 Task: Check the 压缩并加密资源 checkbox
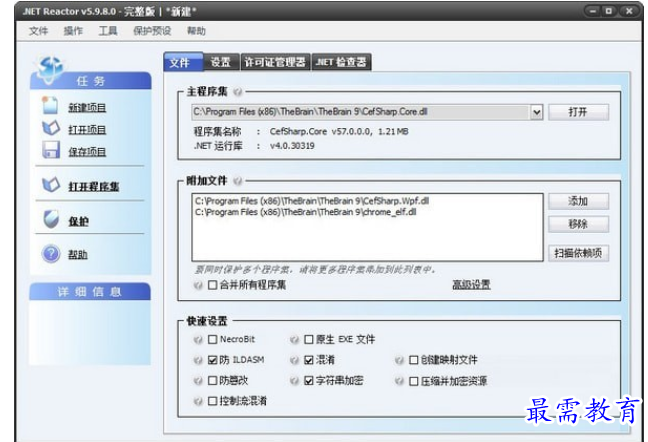(413, 381)
